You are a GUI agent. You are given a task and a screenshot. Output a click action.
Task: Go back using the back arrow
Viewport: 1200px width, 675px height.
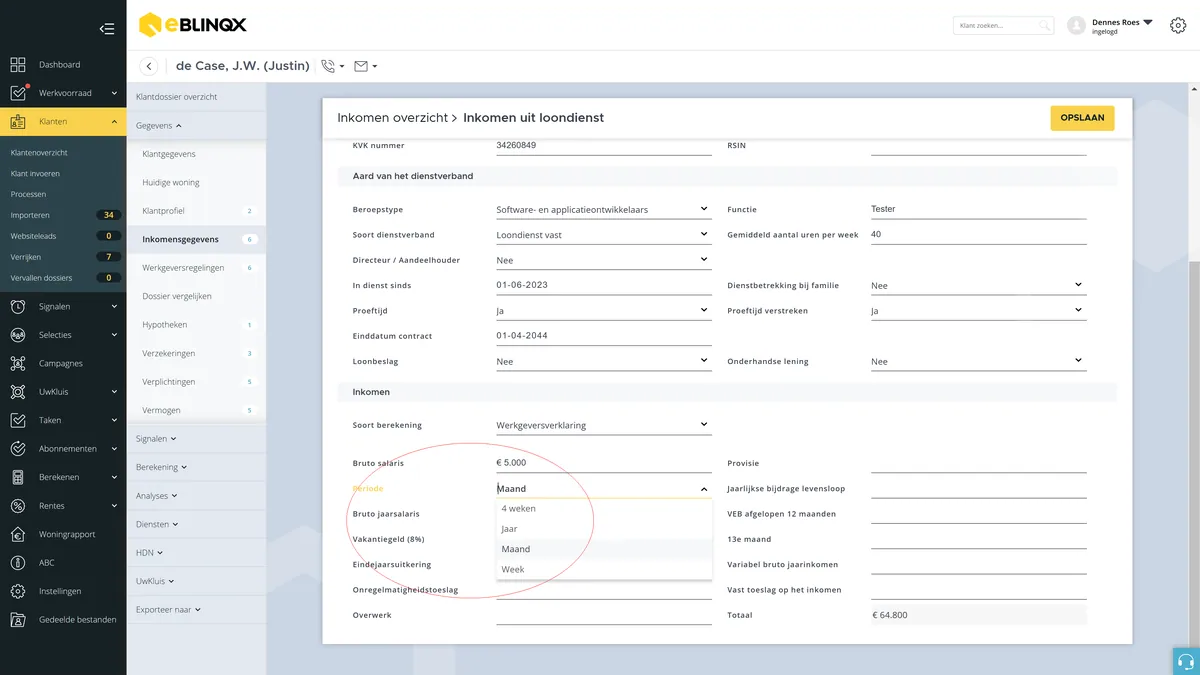[149, 66]
